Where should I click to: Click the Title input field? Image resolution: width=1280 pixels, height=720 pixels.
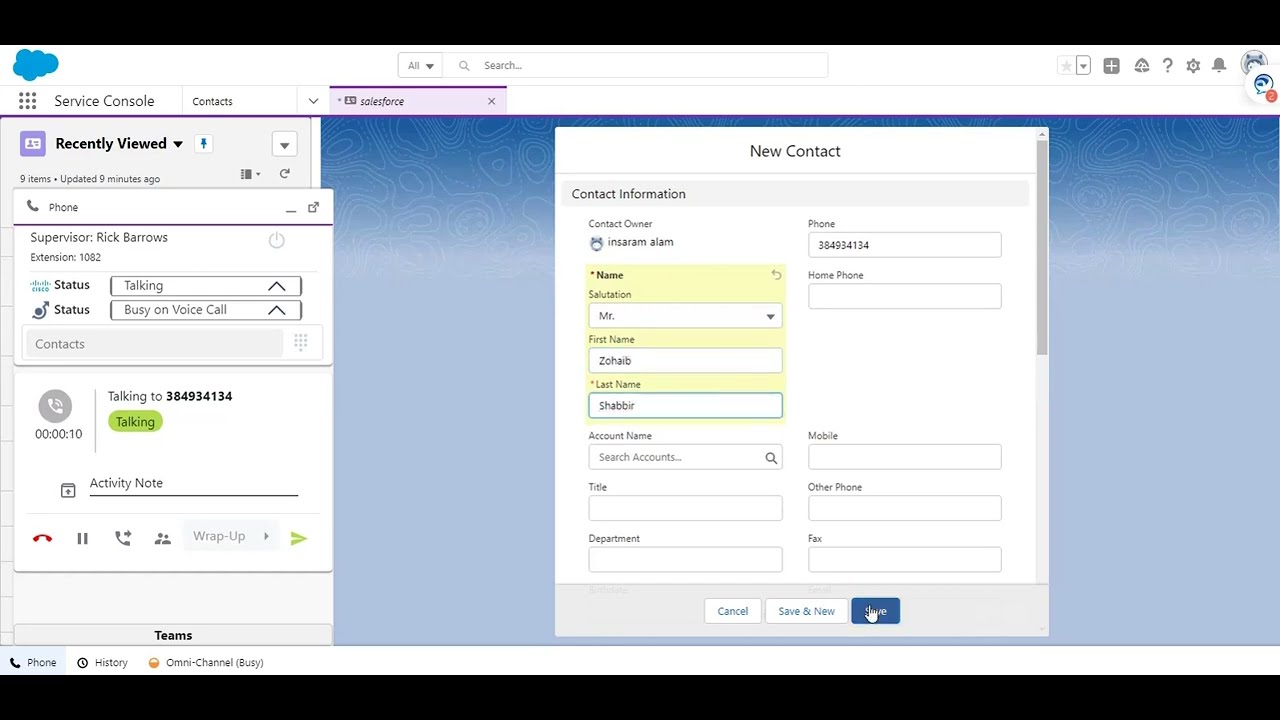(685, 508)
